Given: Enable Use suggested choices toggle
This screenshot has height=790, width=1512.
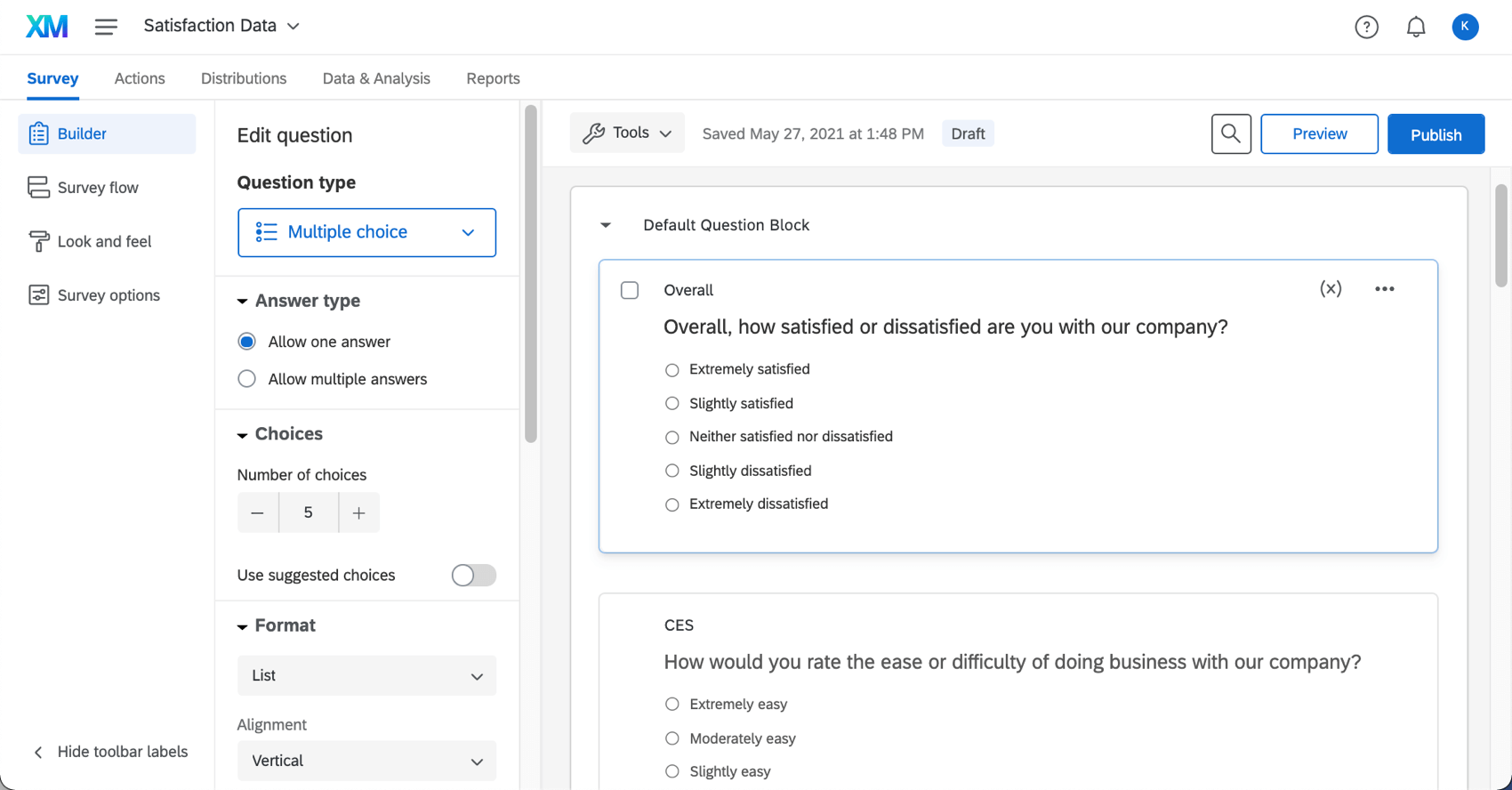Looking at the screenshot, I should tap(473, 576).
